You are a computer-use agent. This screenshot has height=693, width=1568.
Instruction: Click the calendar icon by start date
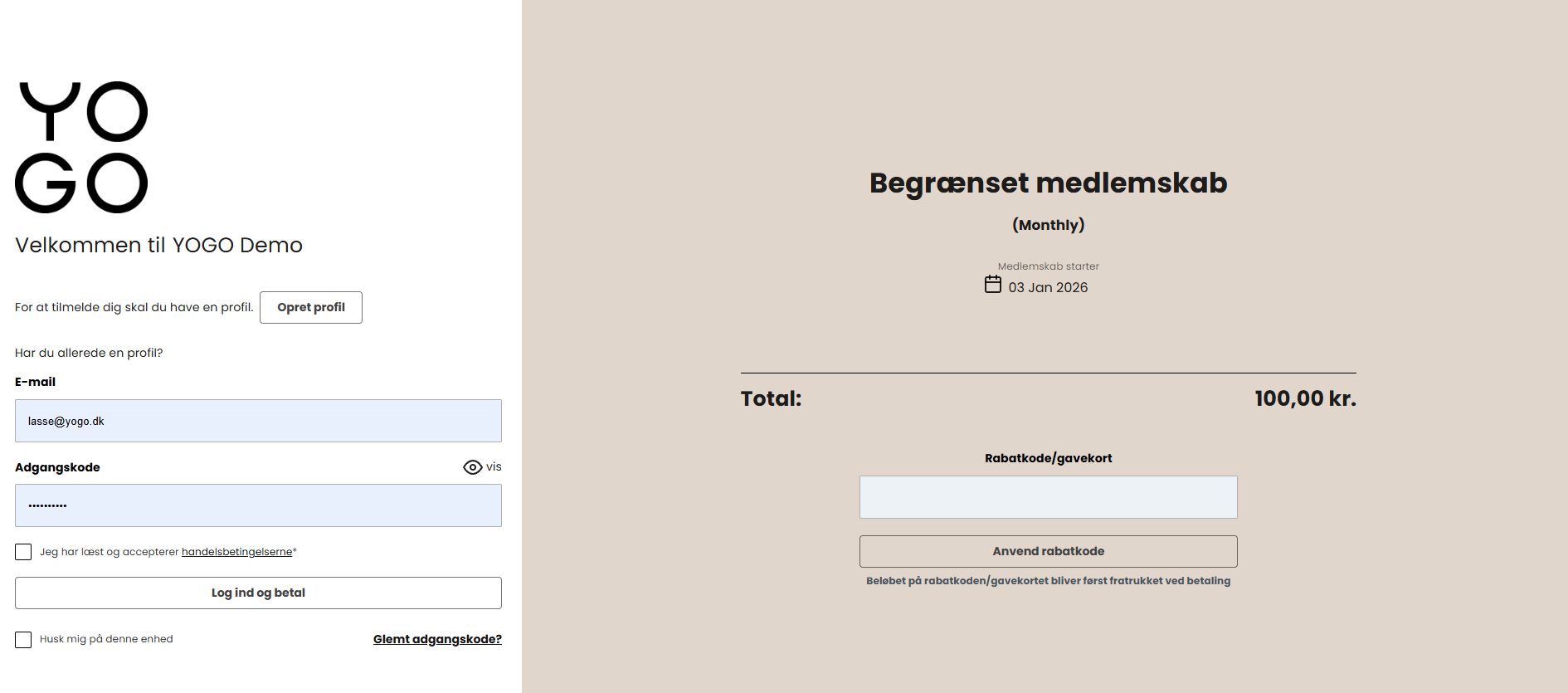click(x=992, y=285)
